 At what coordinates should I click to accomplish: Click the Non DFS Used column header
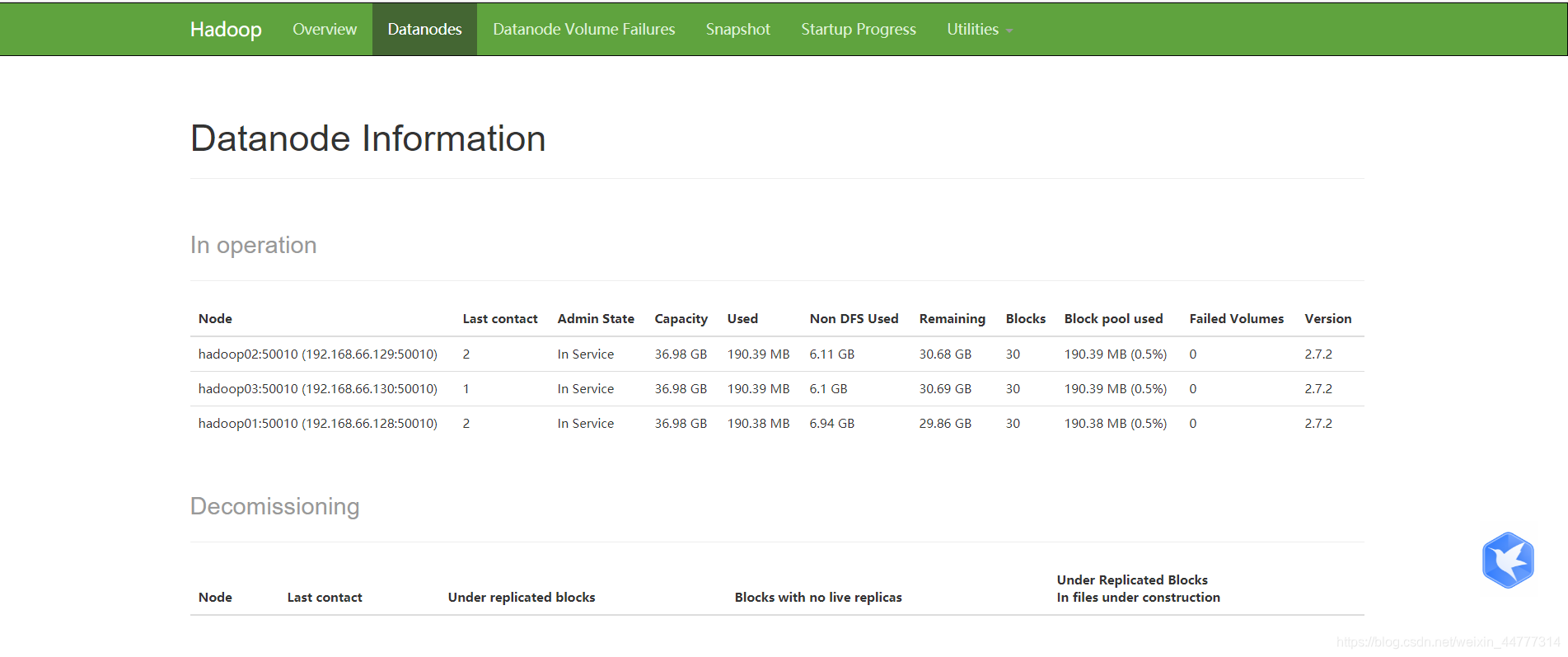pyautogui.click(x=854, y=318)
